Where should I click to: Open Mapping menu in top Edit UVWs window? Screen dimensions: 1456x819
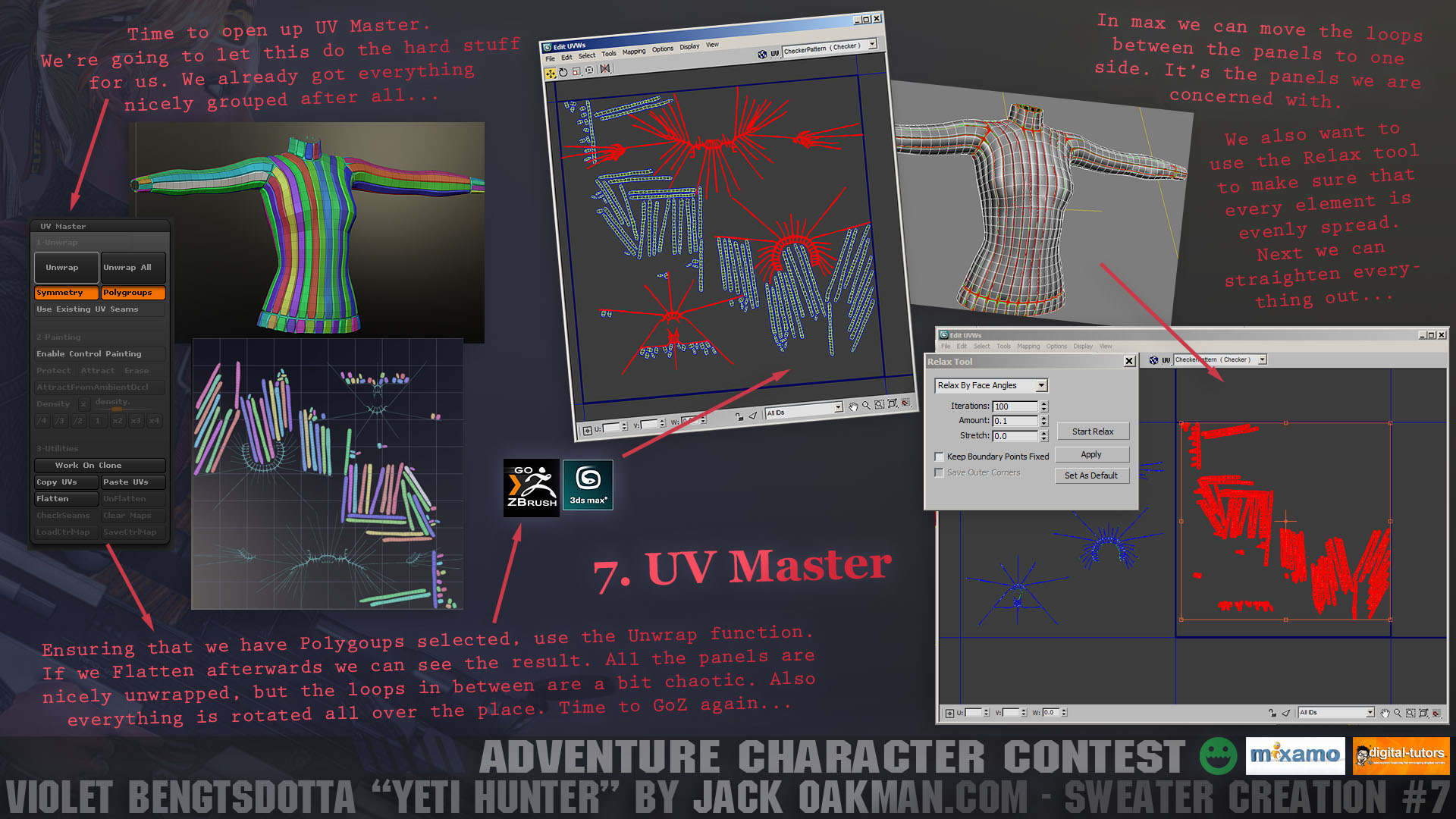tap(634, 52)
